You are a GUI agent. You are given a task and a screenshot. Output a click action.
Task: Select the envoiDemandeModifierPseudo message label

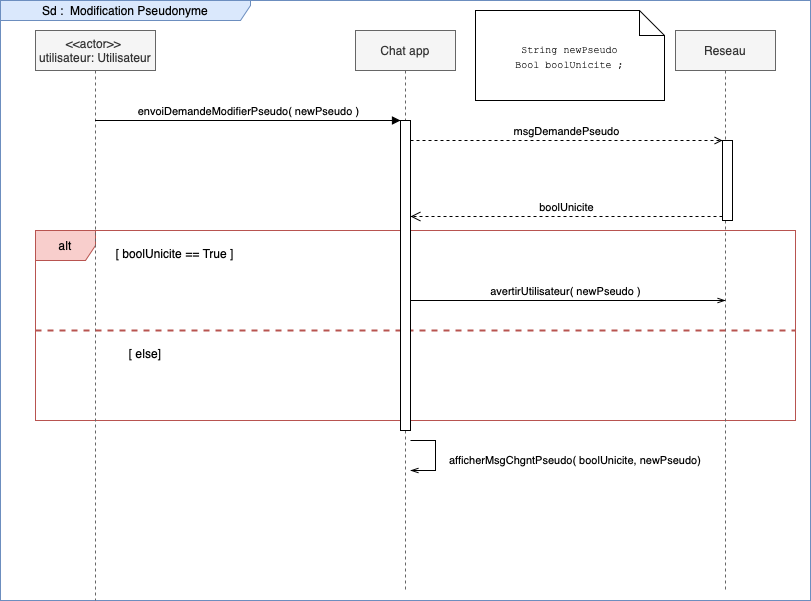pos(248,111)
